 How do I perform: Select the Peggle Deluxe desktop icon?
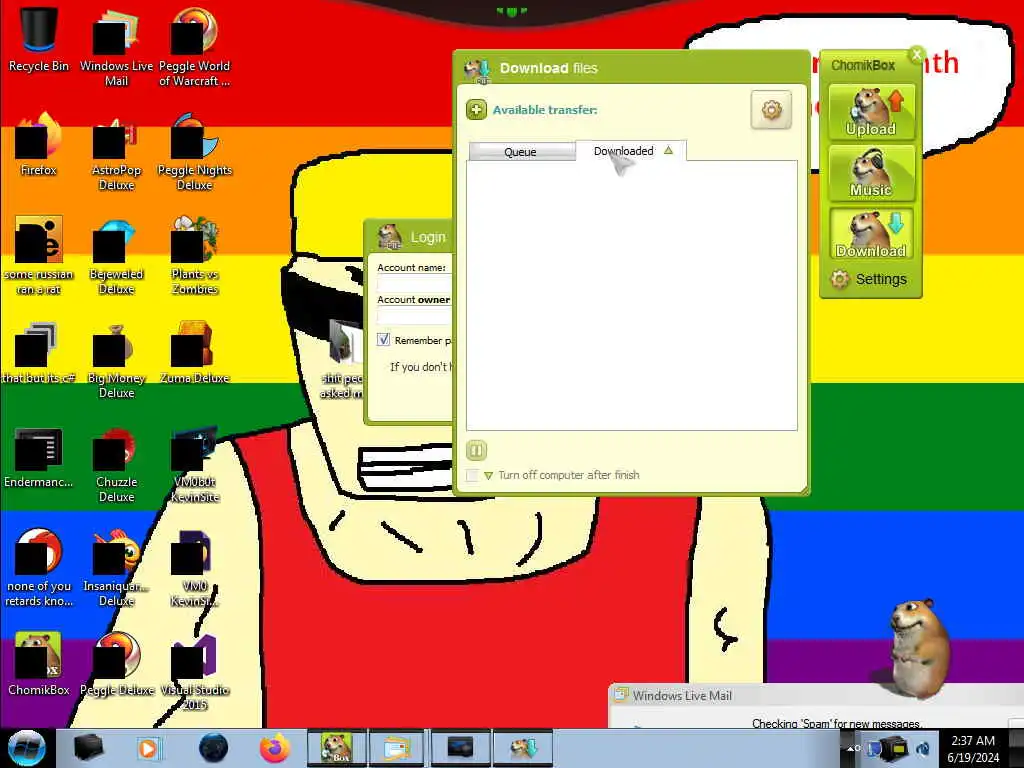(x=116, y=664)
